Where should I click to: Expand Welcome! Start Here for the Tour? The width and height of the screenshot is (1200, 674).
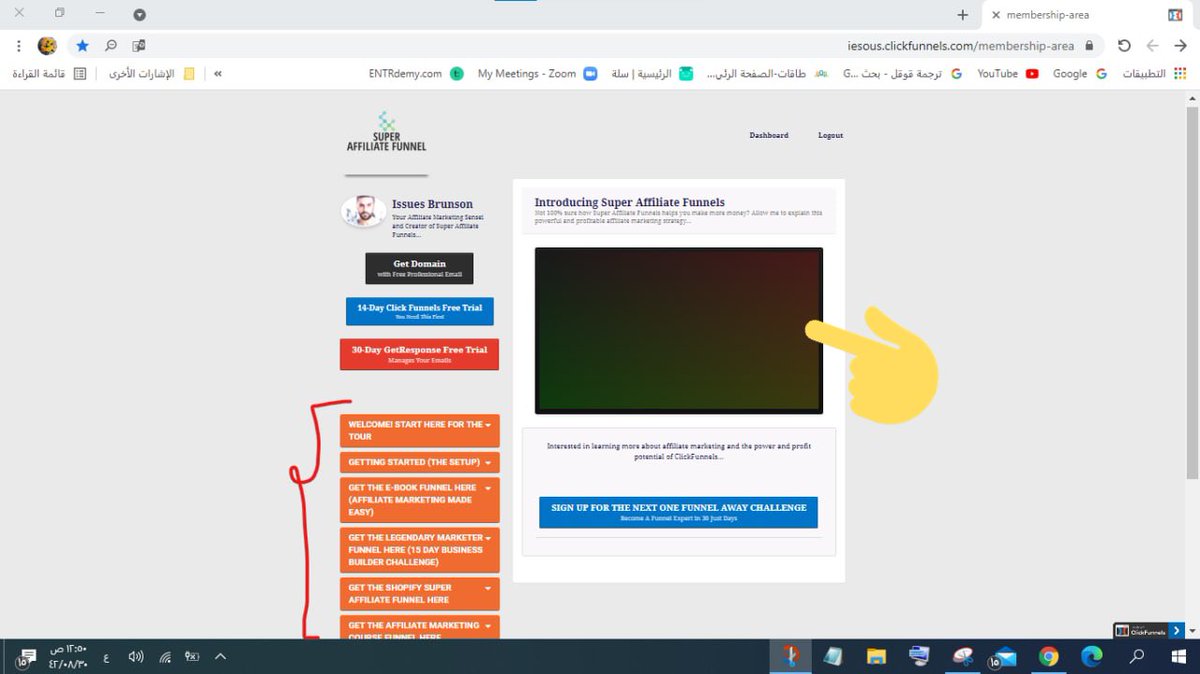[x=420, y=430]
